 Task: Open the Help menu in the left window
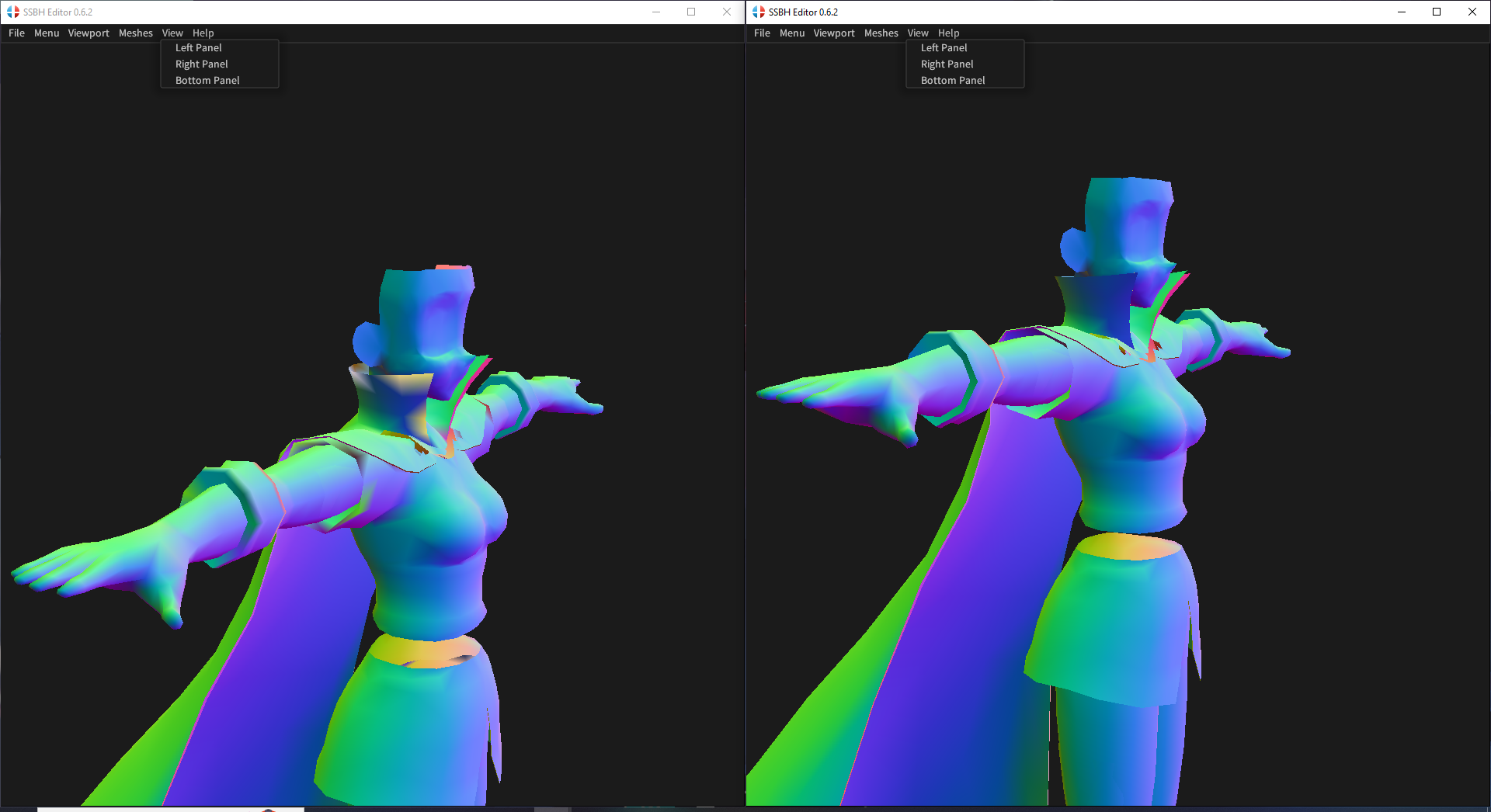(203, 33)
